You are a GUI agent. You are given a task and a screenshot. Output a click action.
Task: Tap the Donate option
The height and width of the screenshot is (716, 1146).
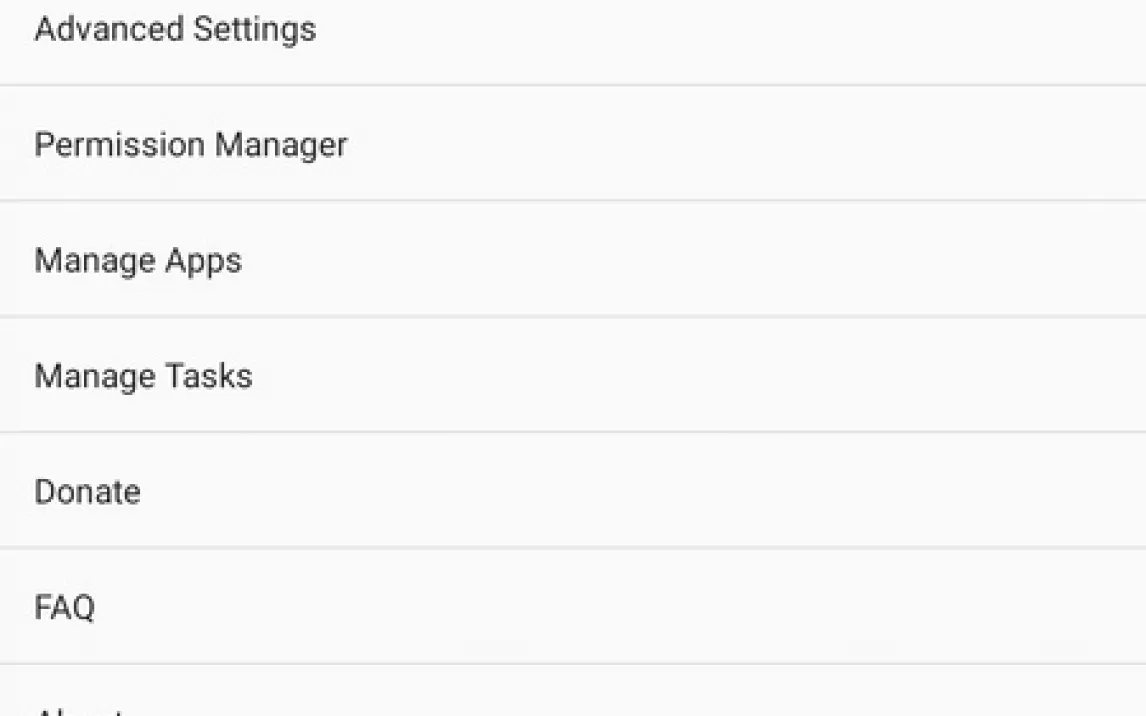click(87, 492)
